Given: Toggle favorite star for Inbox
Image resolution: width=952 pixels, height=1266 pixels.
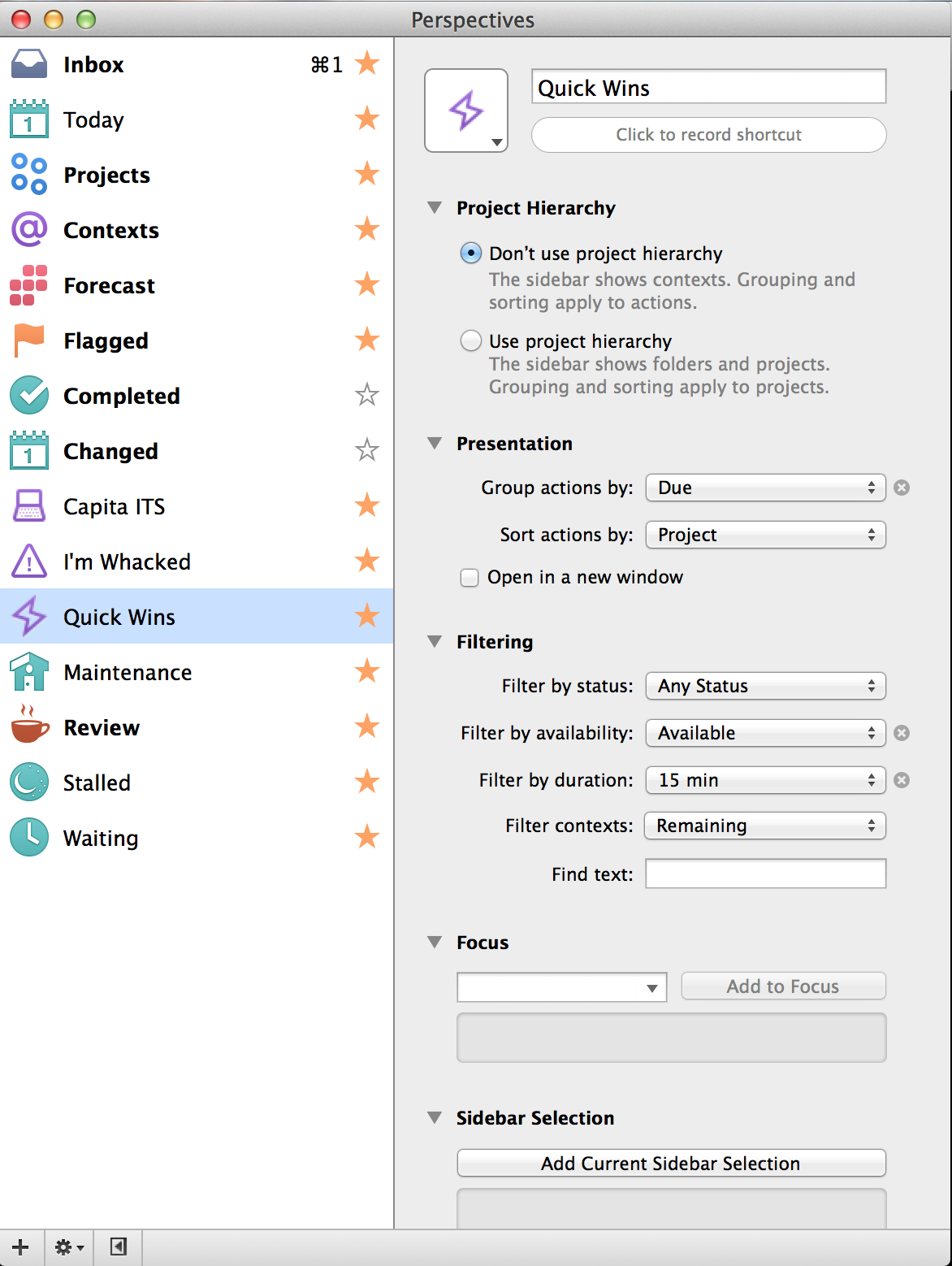Looking at the screenshot, I should [367, 63].
